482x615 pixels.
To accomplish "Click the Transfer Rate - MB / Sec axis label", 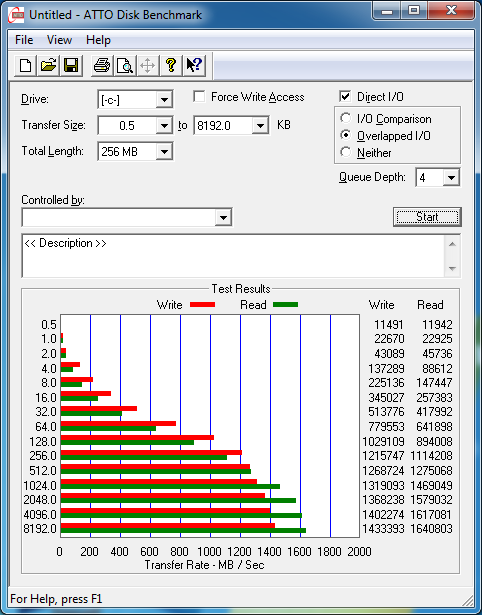I will [204, 565].
